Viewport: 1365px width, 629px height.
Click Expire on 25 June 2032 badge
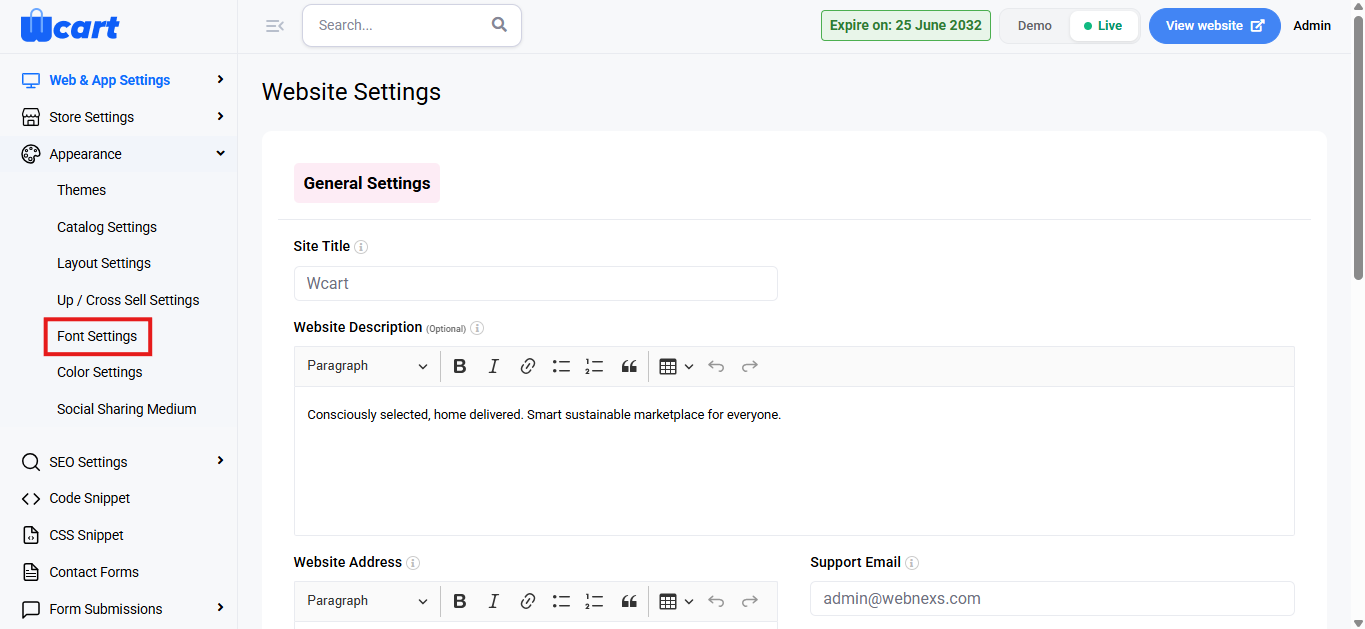pos(906,26)
